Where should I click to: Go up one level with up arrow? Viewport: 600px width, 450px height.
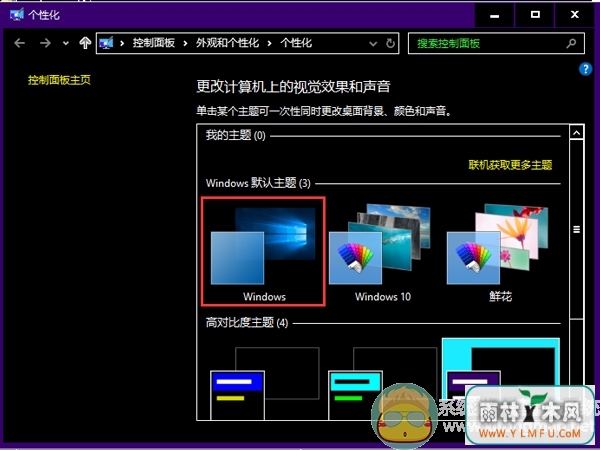point(85,43)
